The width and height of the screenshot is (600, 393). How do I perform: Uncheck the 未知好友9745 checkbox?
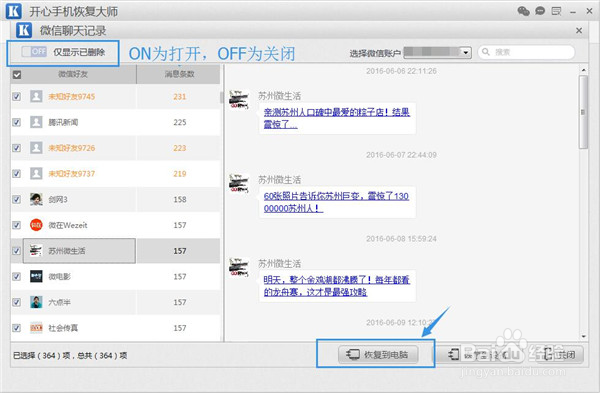16,96
